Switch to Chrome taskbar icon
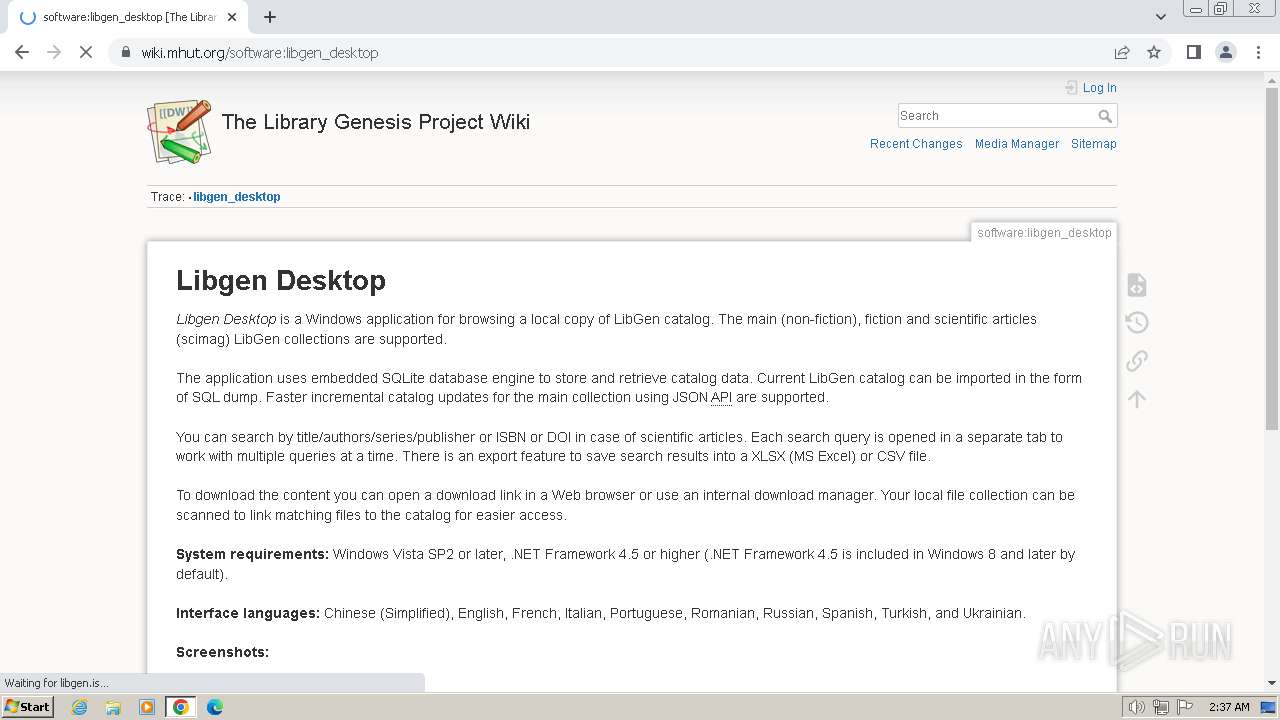Screen dimensions: 1280x720 click(181, 707)
